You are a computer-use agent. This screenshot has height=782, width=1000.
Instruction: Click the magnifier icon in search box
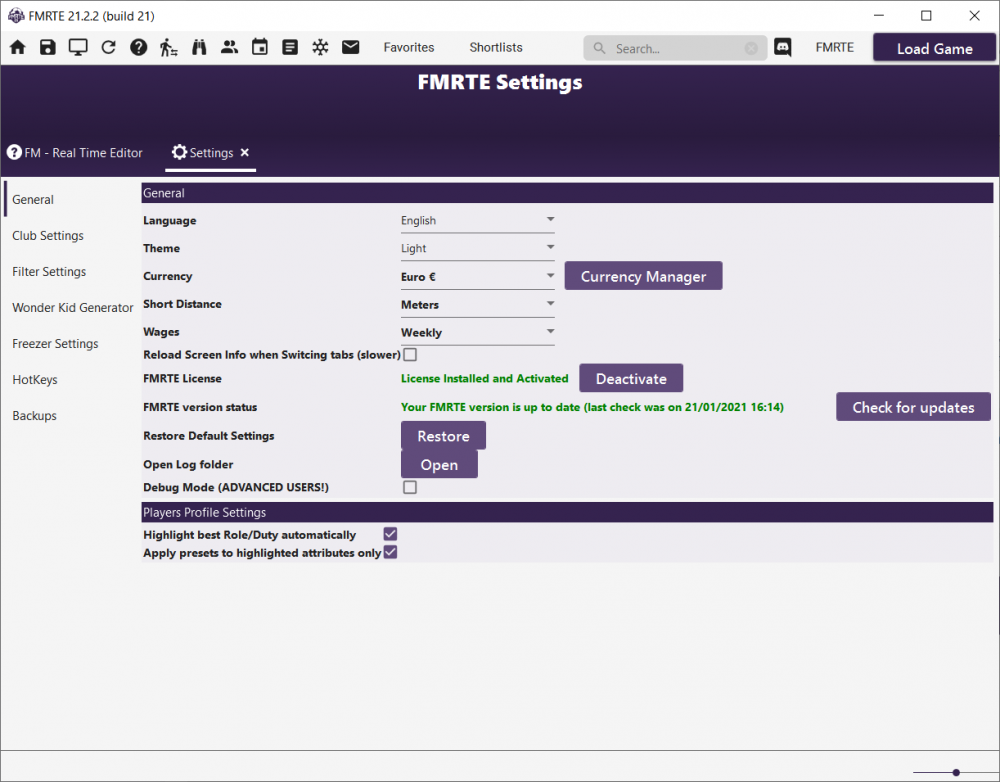(x=599, y=48)
